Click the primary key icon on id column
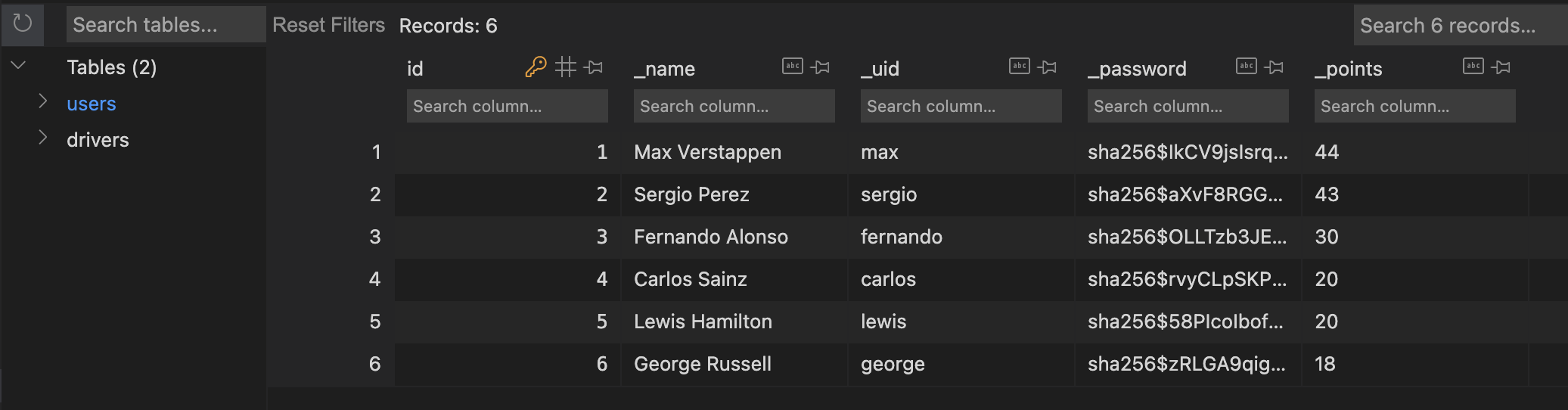 tap(536, 67)
